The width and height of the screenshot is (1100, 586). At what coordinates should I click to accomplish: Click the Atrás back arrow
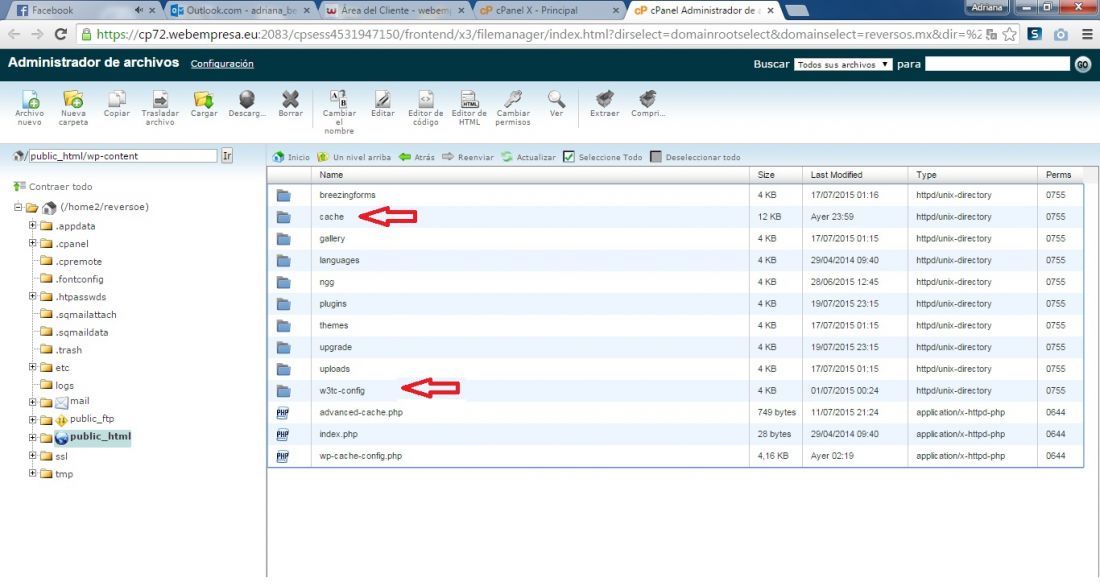tap(417, 157)
